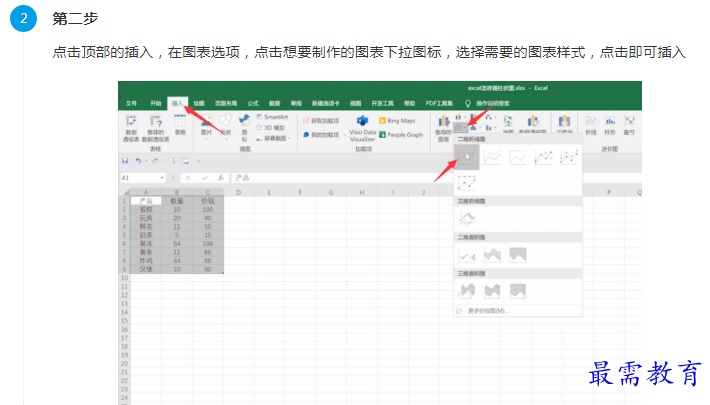Click the fx insert function icon
Viewport: 710px width, 405px height.
coord(221,178)
